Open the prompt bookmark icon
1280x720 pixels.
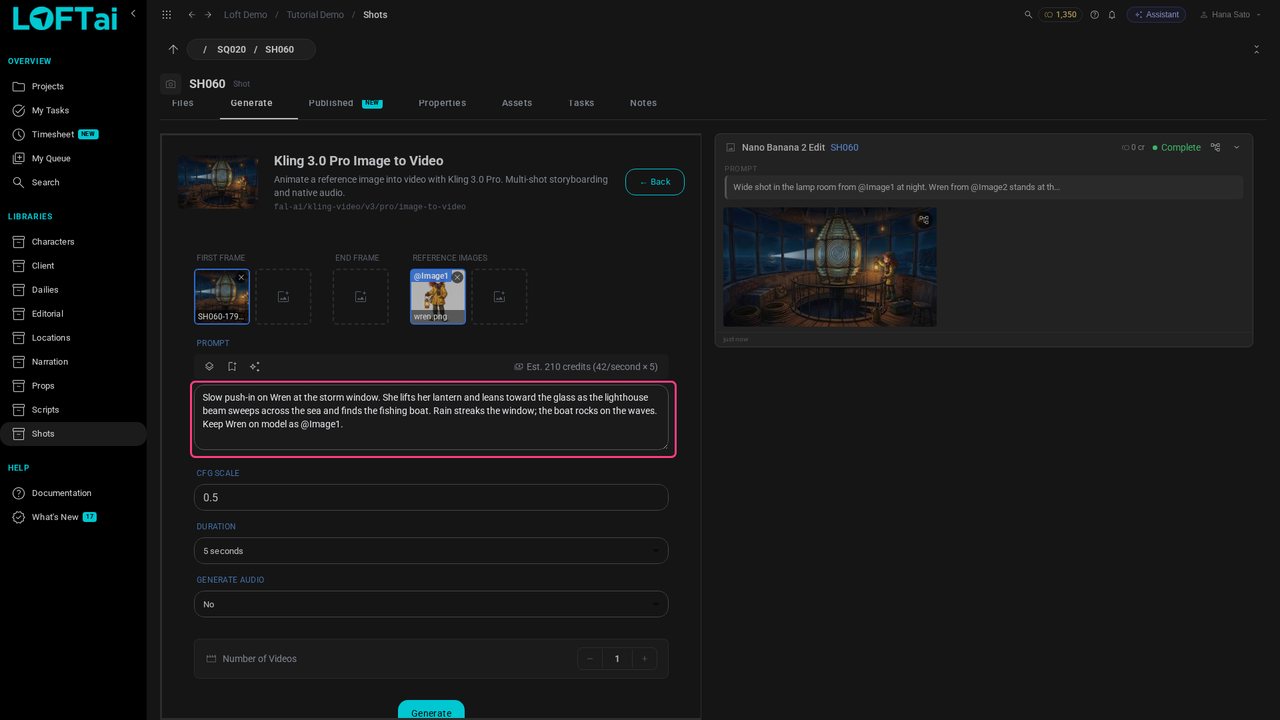pos(232,367)
